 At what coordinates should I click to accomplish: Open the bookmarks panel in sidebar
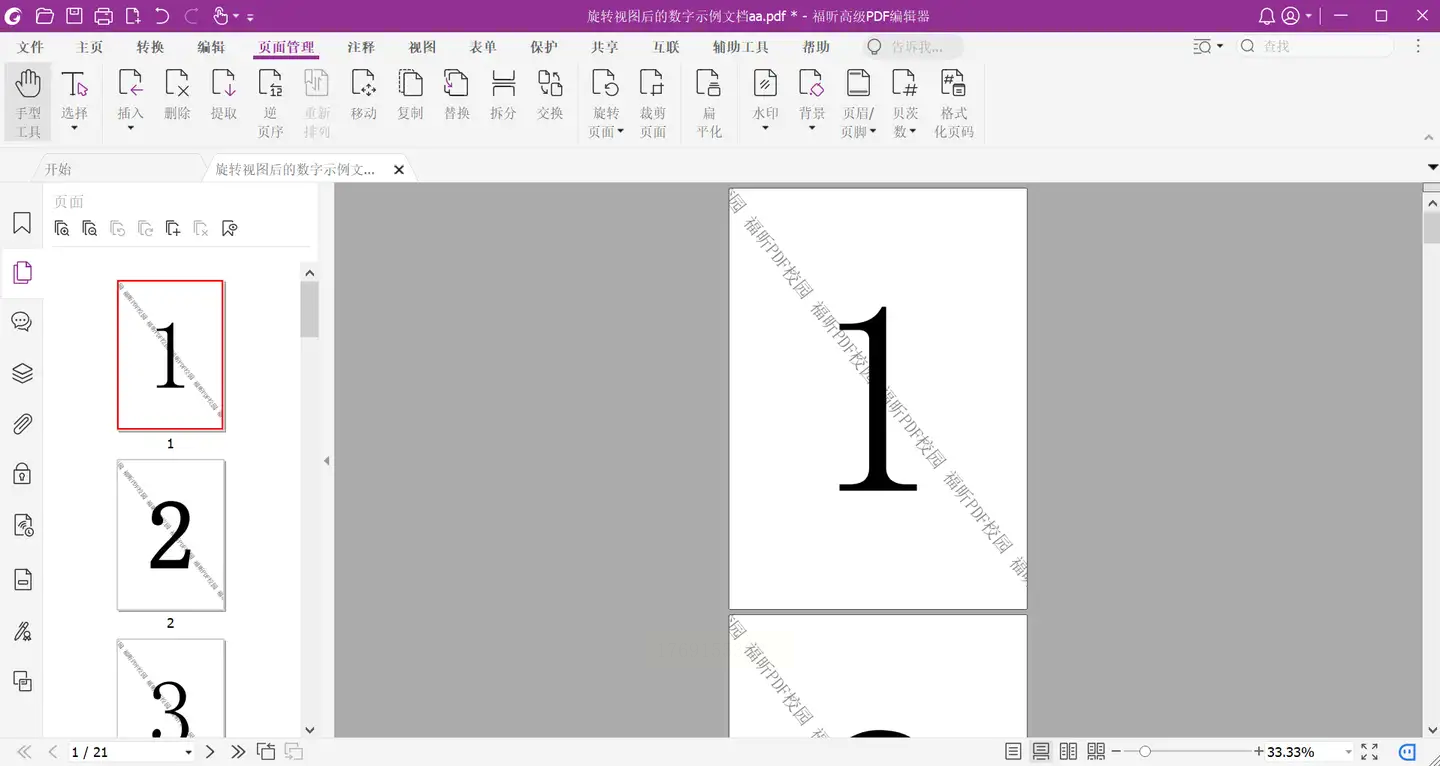point(22,223)
